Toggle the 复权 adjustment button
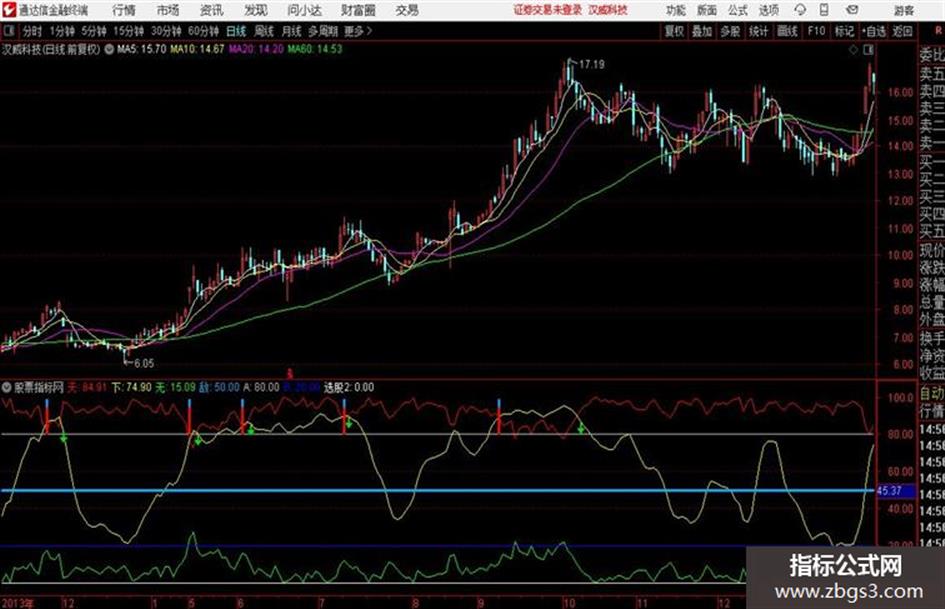Screen dimensions: 945x609 click(674, 31)
